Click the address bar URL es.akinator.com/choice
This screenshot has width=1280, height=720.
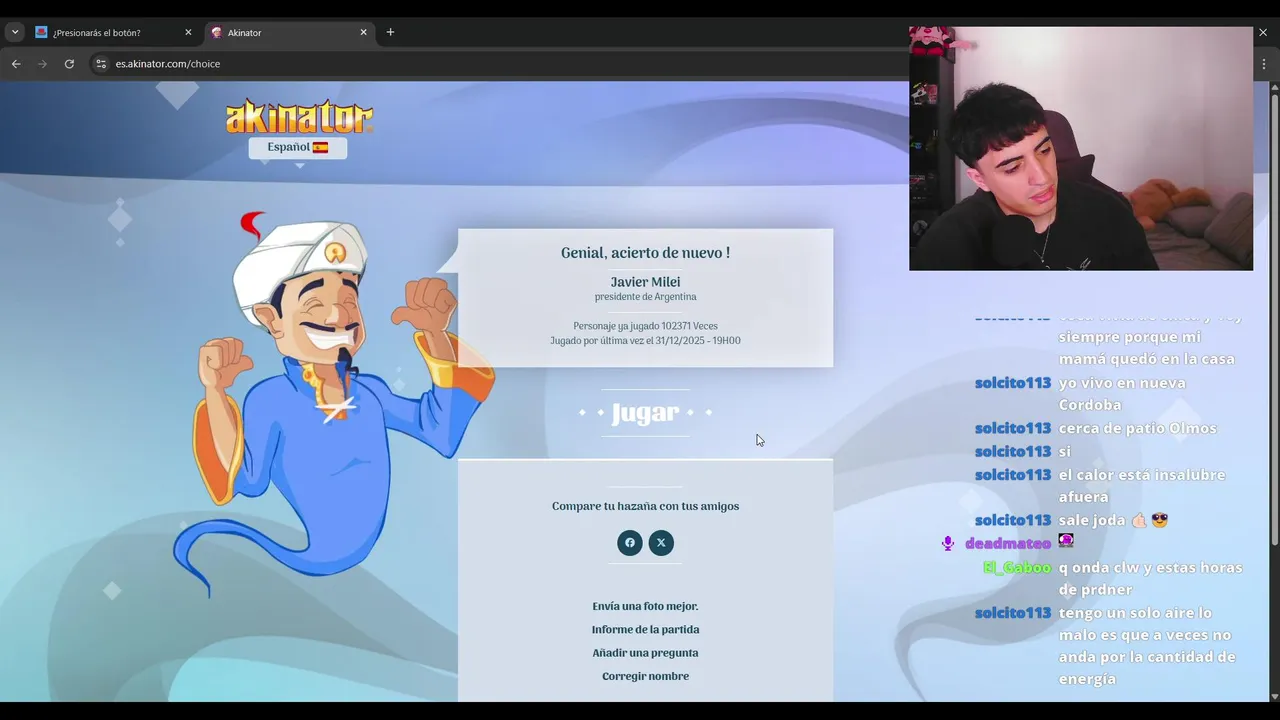click(168, 64)
